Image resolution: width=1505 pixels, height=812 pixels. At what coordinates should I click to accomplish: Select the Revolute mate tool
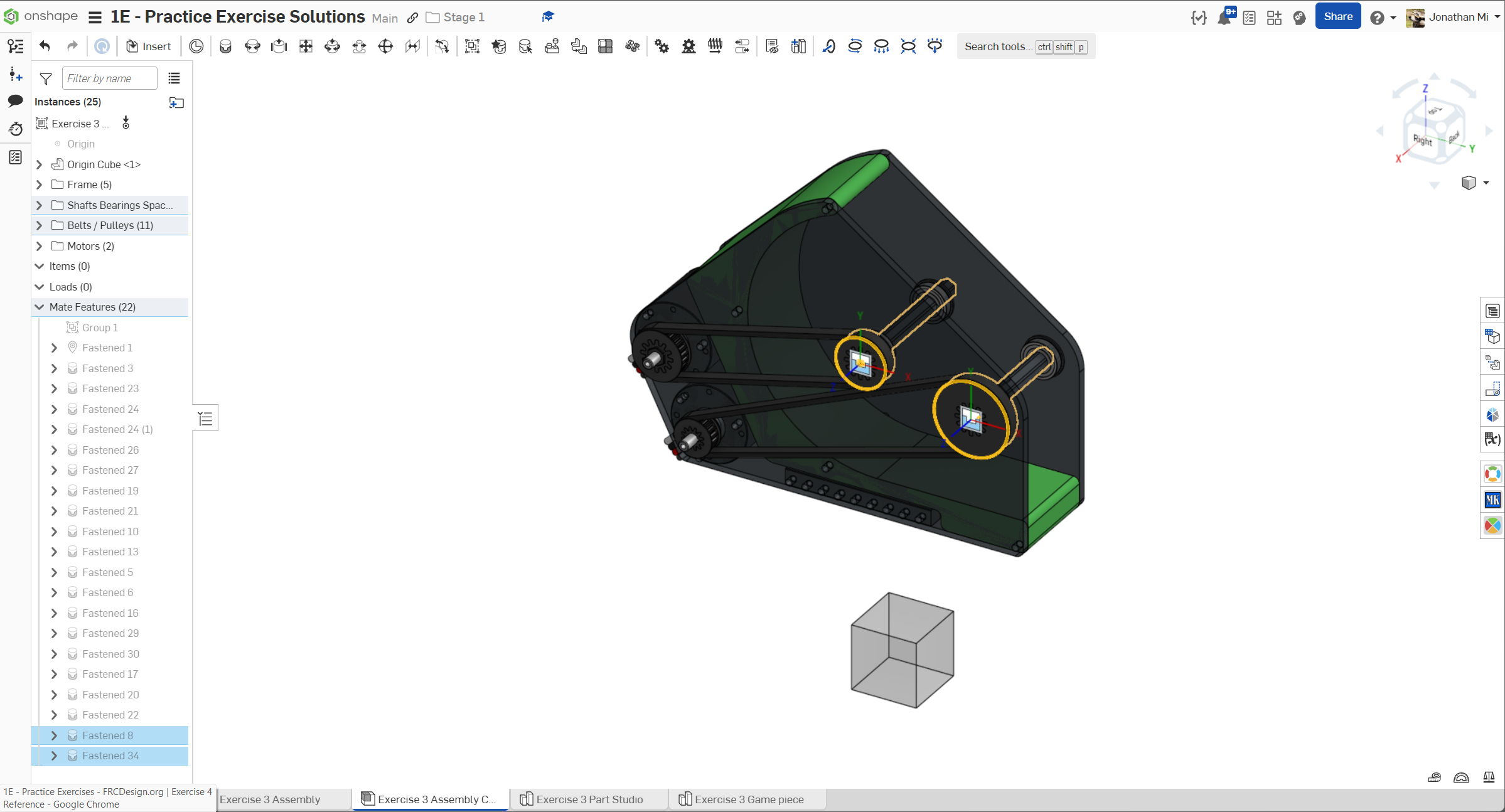tap(252, 46)
